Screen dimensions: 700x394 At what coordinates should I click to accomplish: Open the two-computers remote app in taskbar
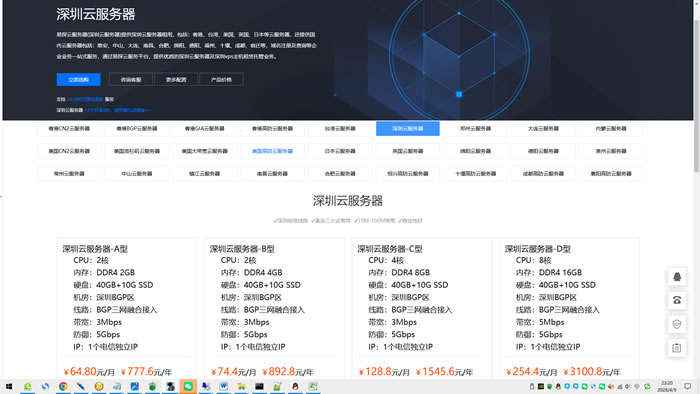(x=206, y=386)
